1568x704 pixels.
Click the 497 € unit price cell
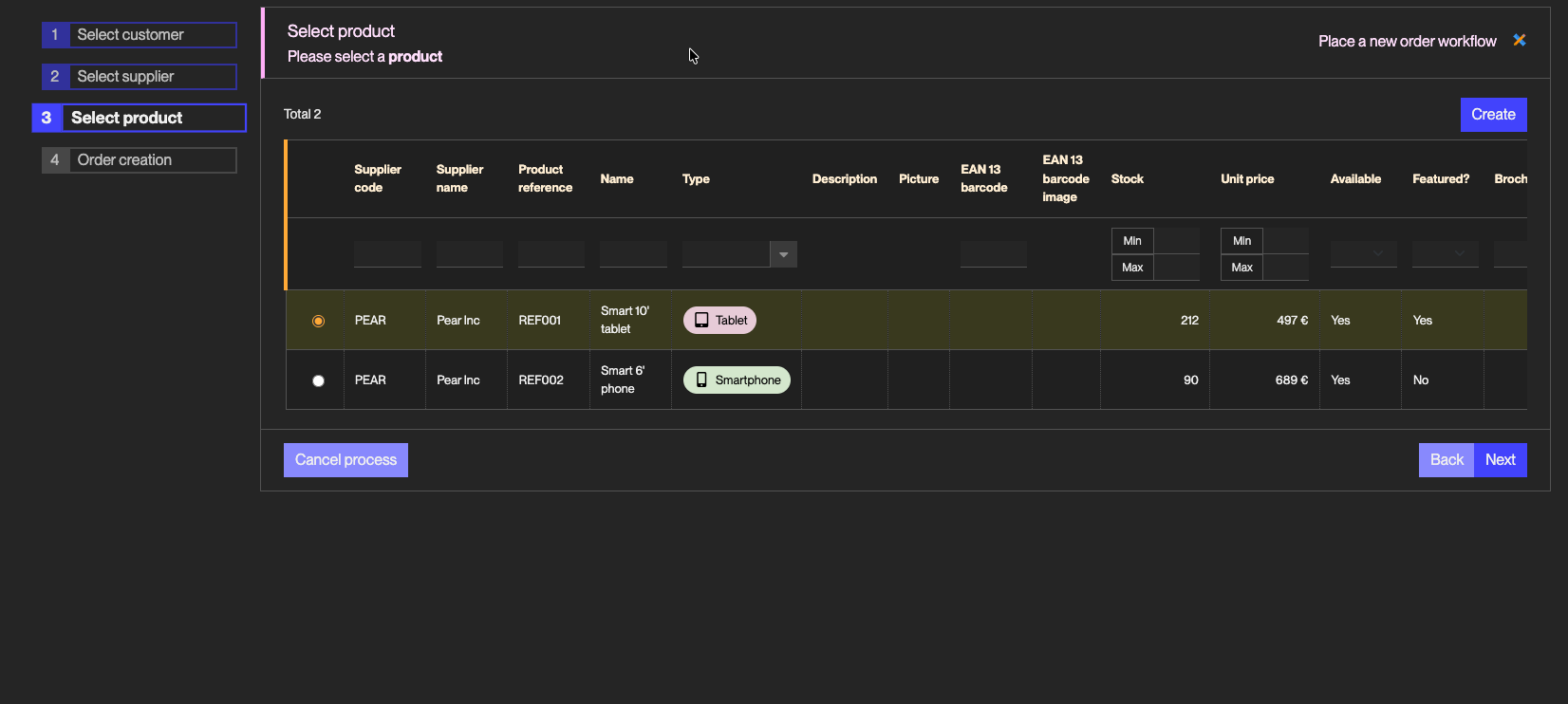coord(1264,321)
